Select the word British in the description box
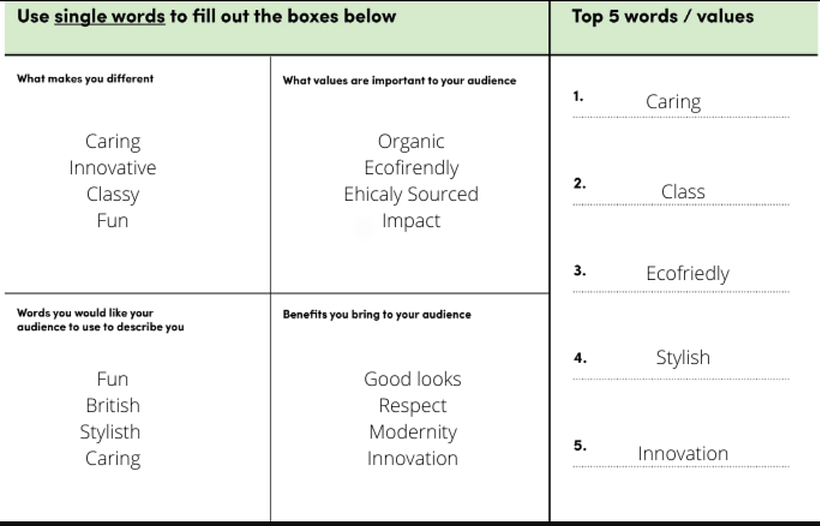Viewport: 820px width, 526px height. point(113,405)
